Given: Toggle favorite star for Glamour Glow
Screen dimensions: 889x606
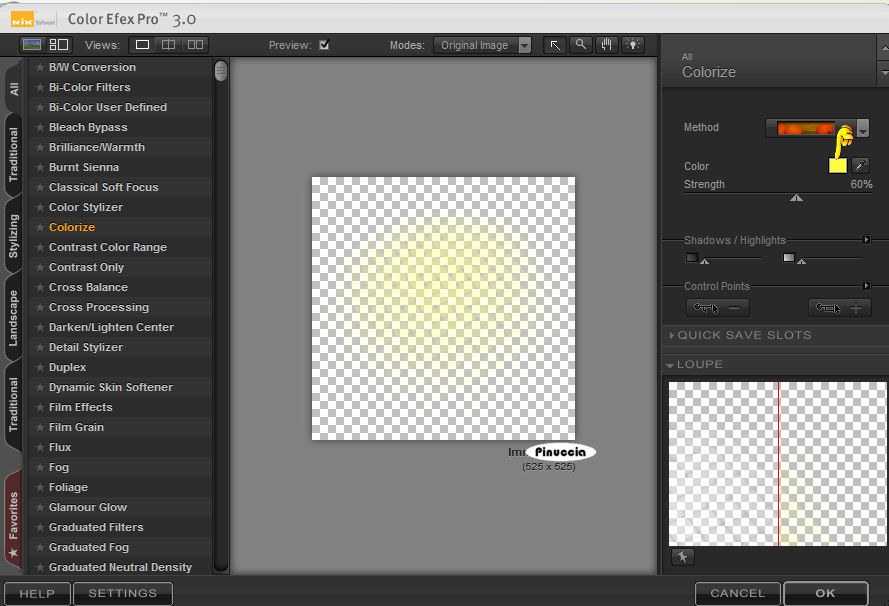Looking at the screenshot, I should pos(40,507).
